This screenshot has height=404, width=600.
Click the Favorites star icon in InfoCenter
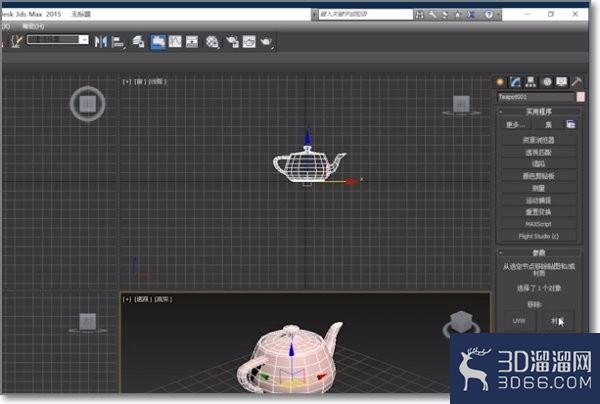(458, 15)
